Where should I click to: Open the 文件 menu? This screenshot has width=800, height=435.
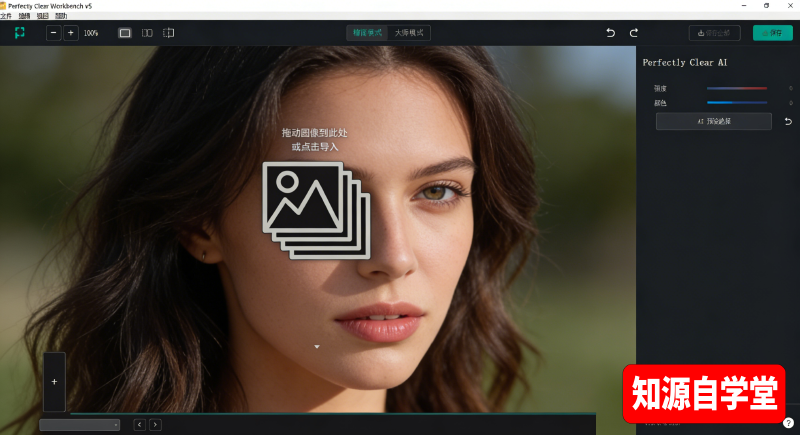pos(6,16)
